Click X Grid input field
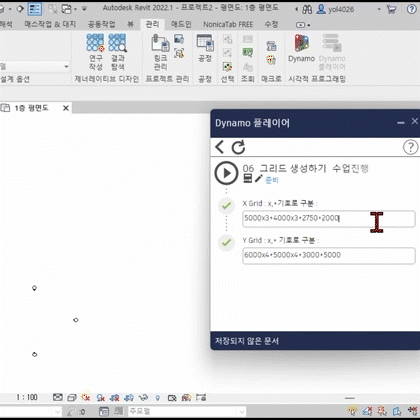Image resolution: width=420 pixels, height=420 pixels. (329, 219)
